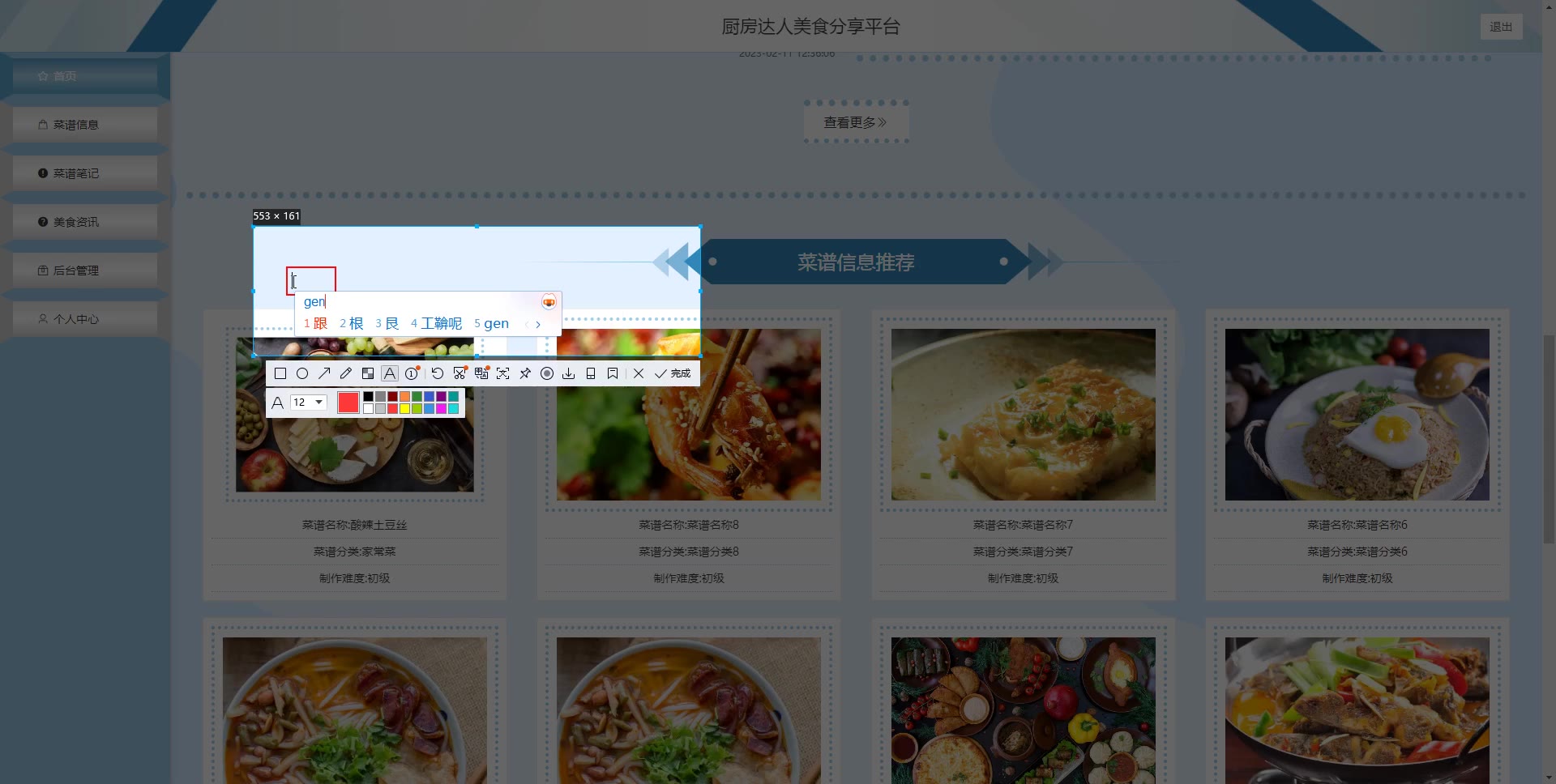Open the 菜谱名称7 recipe image

[x=1024, y=415]
